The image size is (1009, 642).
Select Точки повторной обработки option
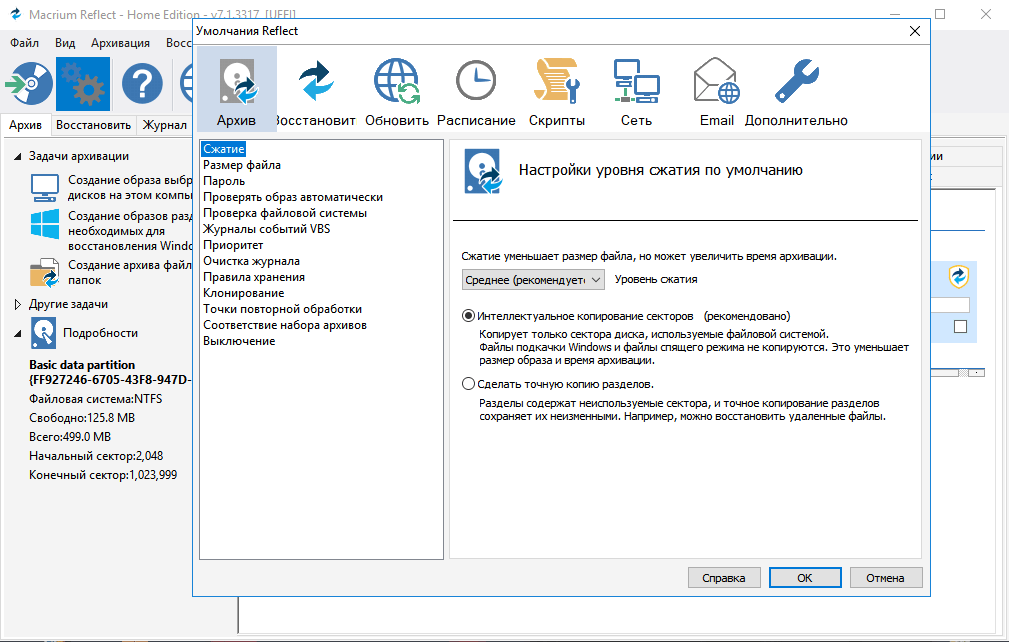pos(282,309)
